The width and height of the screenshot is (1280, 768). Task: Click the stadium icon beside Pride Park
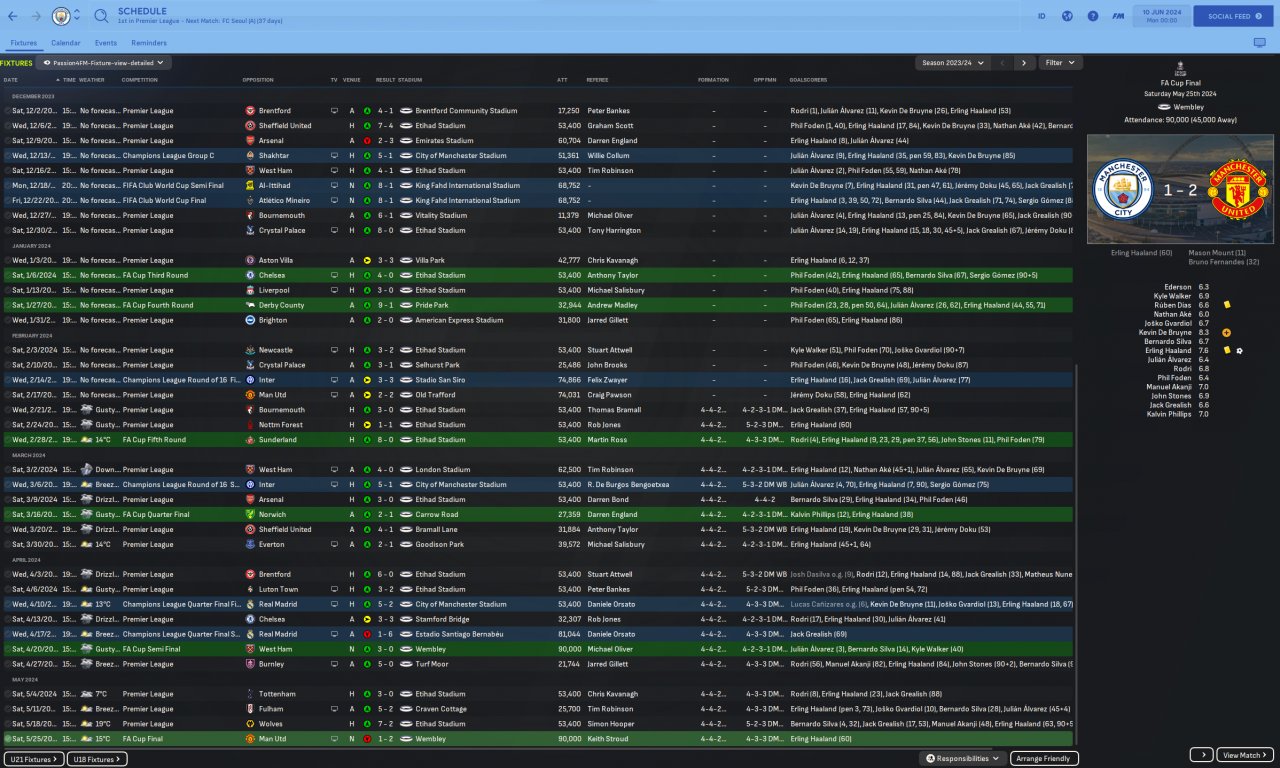pyautogui.click(x=404, y=305)
